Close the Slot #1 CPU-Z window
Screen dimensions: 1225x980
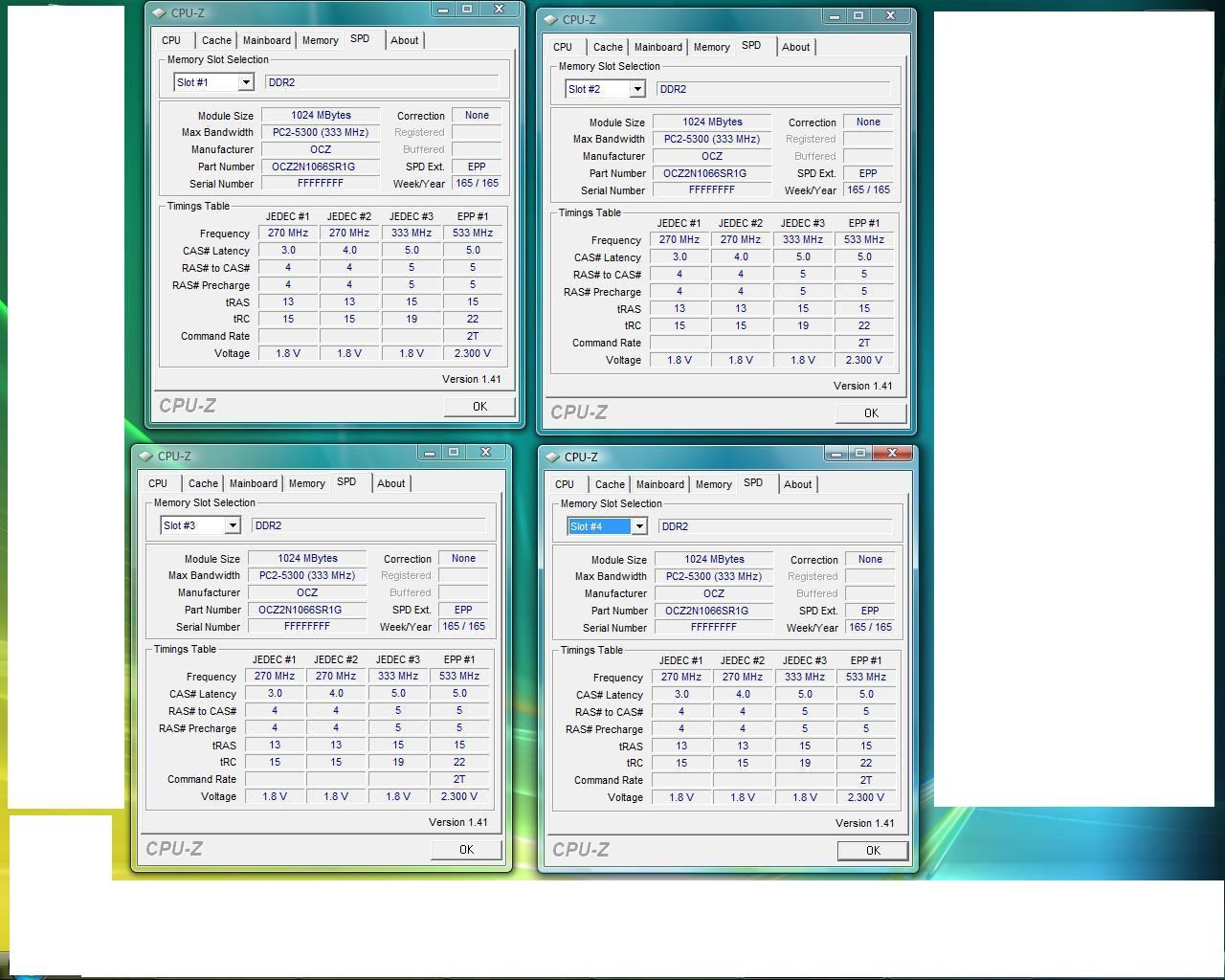point(499,10)
